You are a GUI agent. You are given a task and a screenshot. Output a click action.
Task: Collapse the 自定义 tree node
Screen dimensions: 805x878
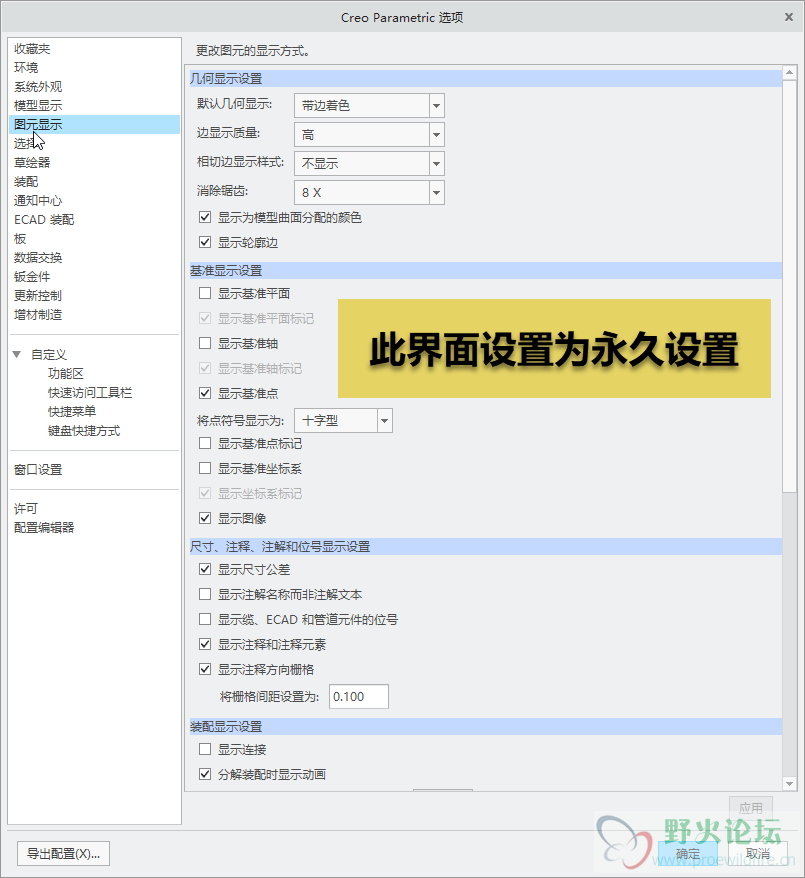(x=17, y=354)
